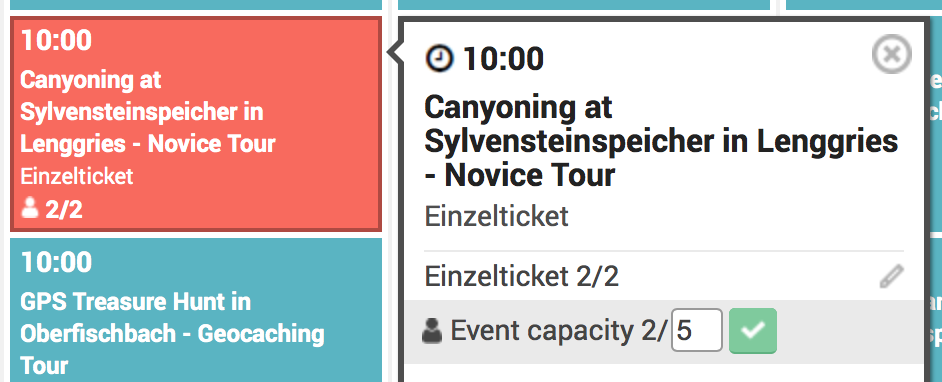Confirm capacity with the green checkmark button
This screenshot has height=382, width=942.
(753, 330)
